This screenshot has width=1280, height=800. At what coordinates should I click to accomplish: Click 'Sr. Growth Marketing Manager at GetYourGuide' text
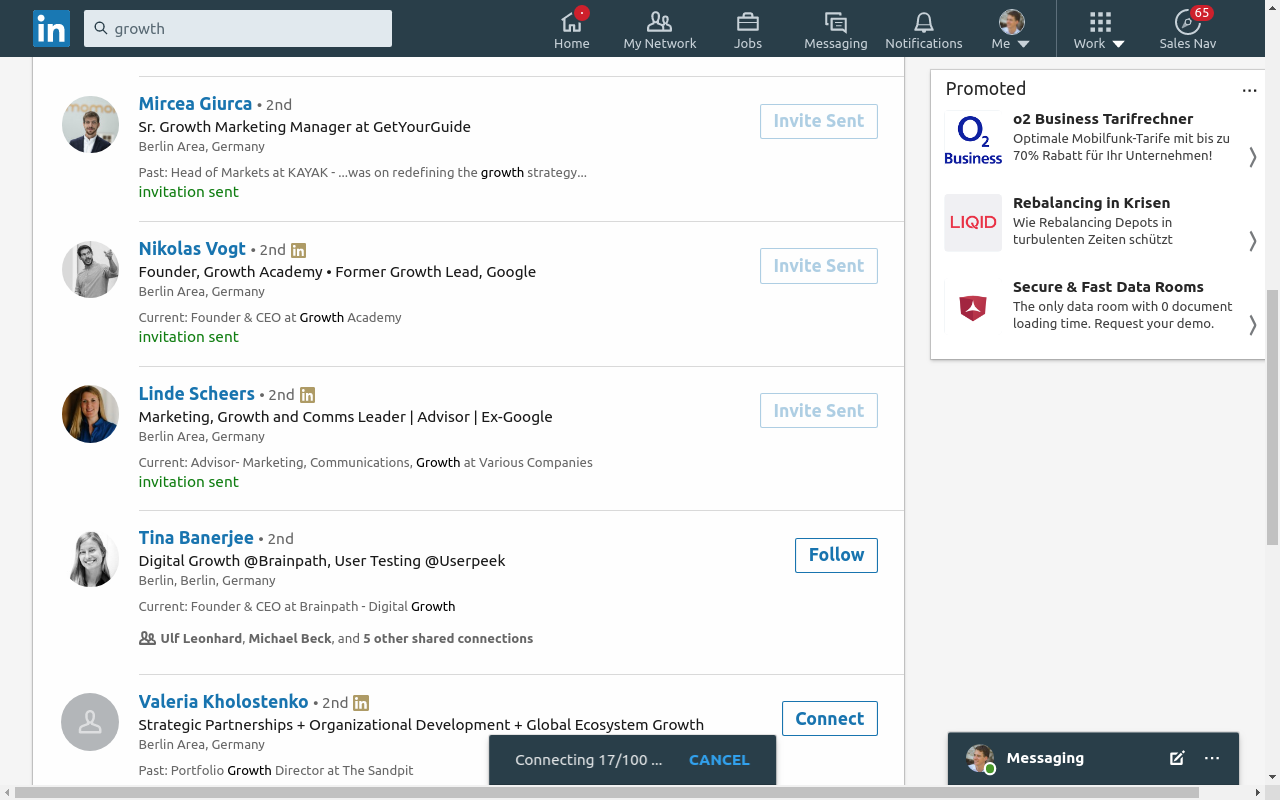coord(304,127)
